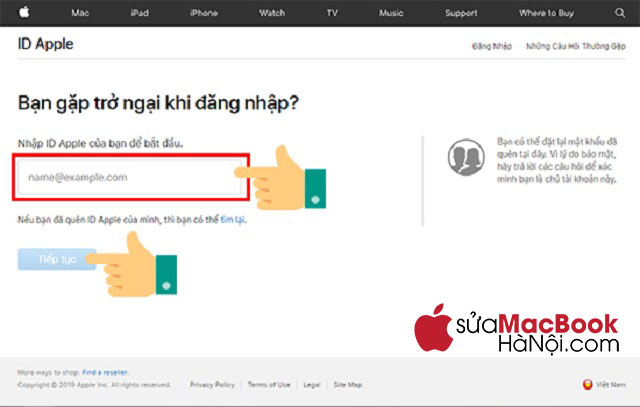Open the Support menu
Screen dimensions: 640x407
[461, 13]
